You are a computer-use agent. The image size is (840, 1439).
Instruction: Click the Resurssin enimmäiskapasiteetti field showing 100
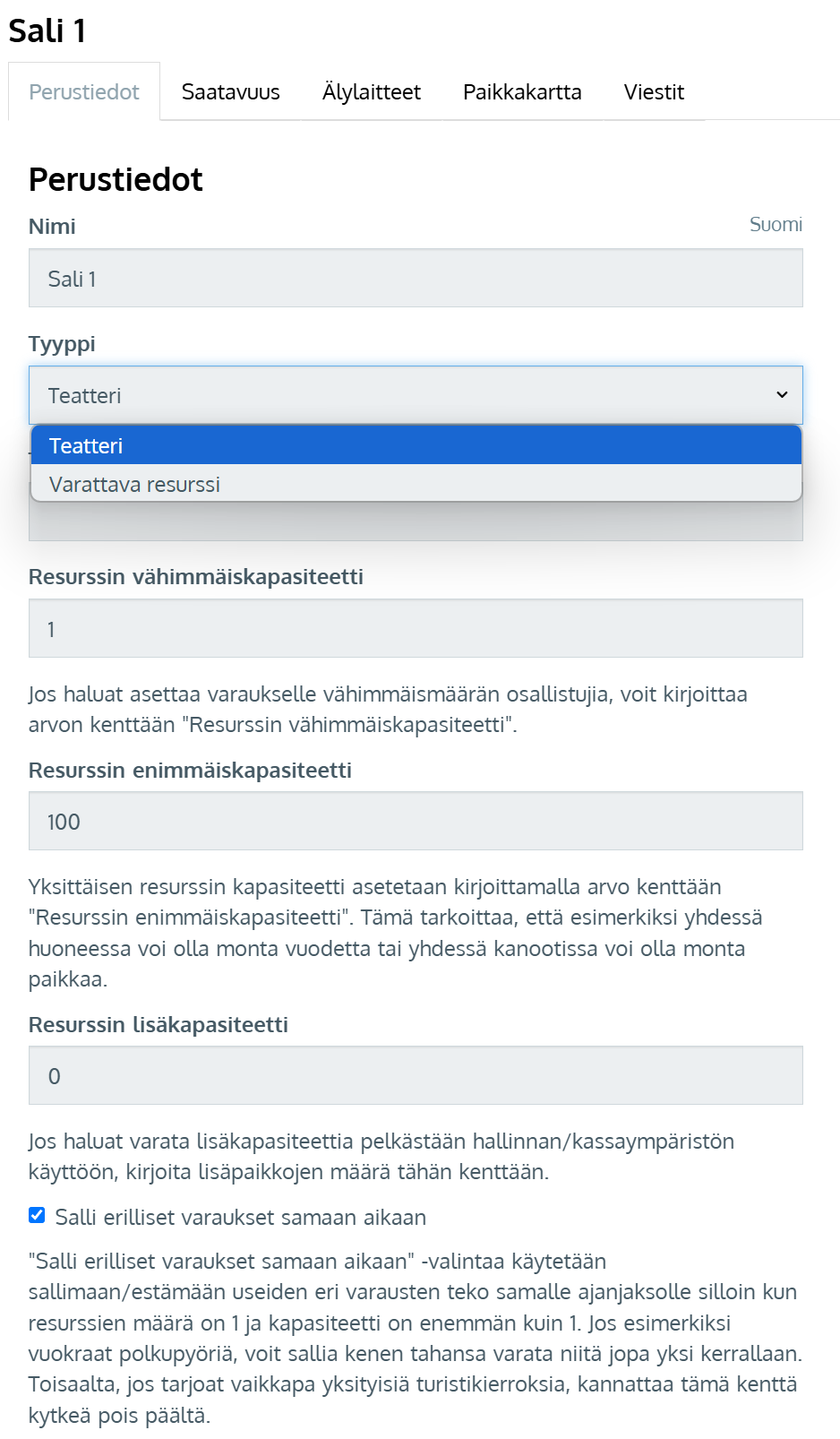(x=416, y=822)
